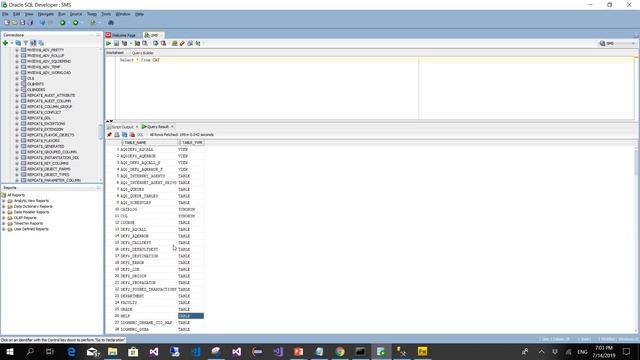Save the worksheet using the disk icon
The height and width of the screenshot is (360, 640).
pos(22,23)
